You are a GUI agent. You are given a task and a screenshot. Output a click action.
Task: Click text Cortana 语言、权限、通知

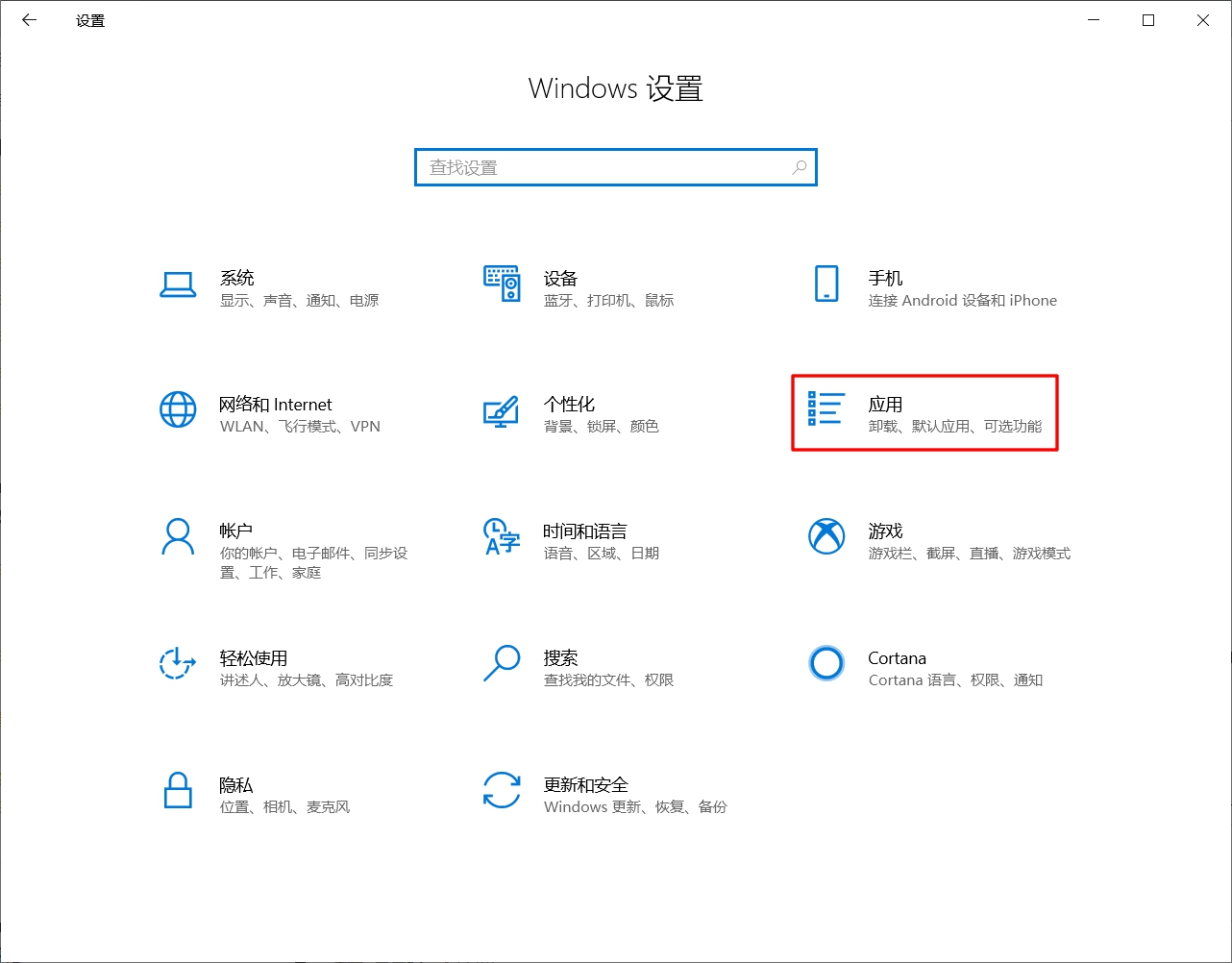pyautogui.click(x=956, y=680)
